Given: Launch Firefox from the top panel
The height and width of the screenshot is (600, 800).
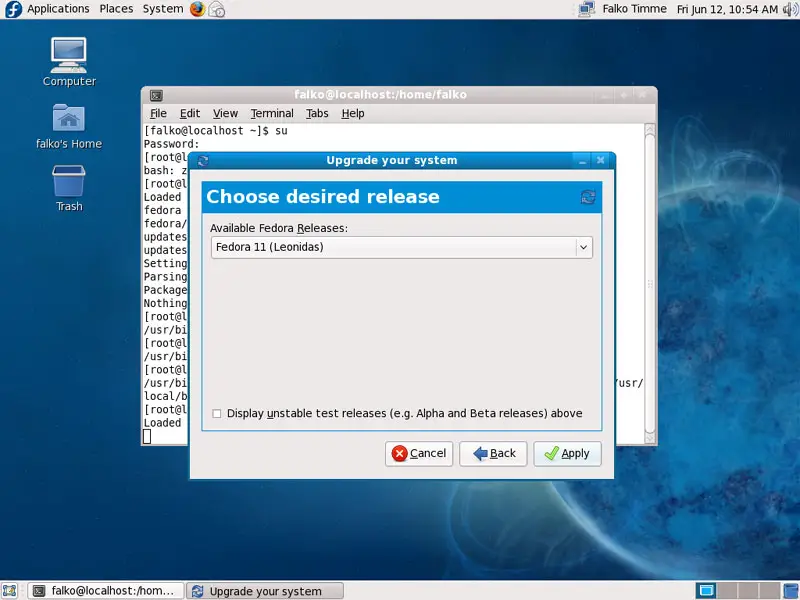Looking at the screenshot, I should (x=197, y=9).
